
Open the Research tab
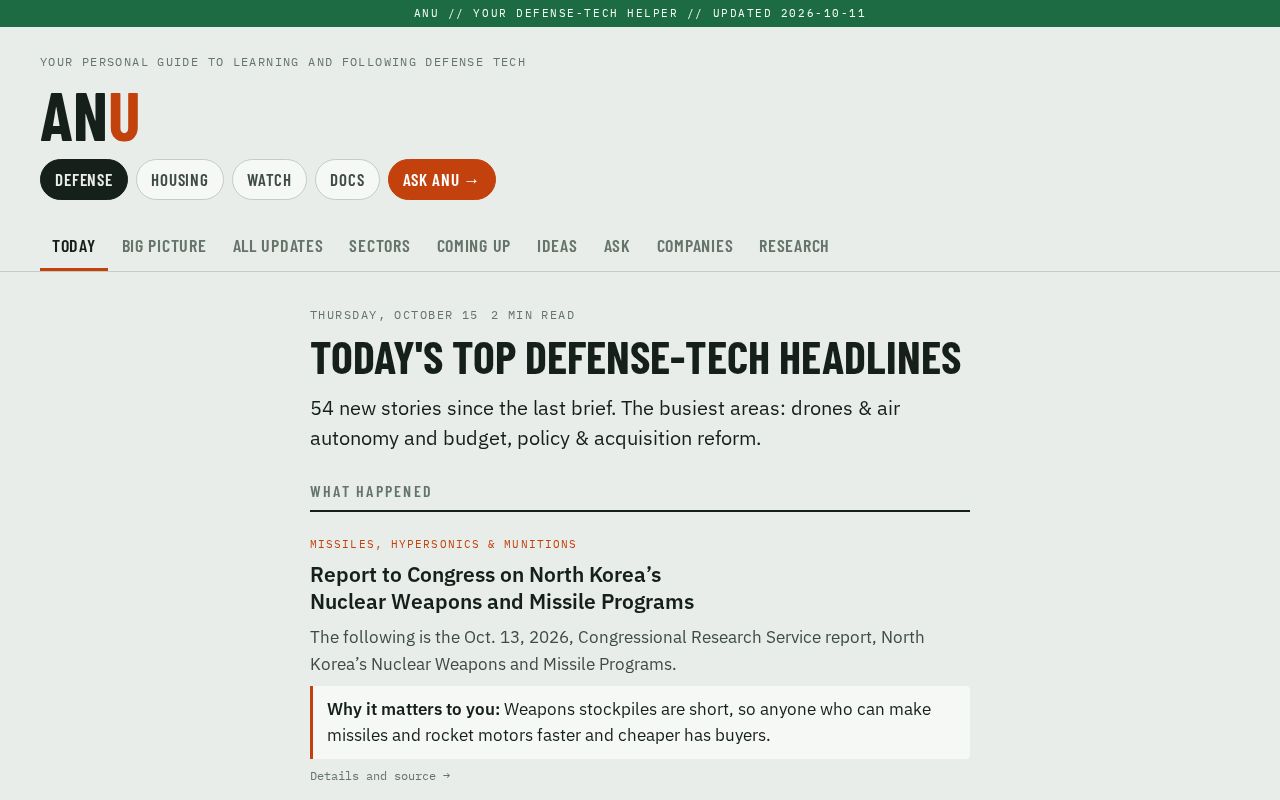(x=794, y=246)
